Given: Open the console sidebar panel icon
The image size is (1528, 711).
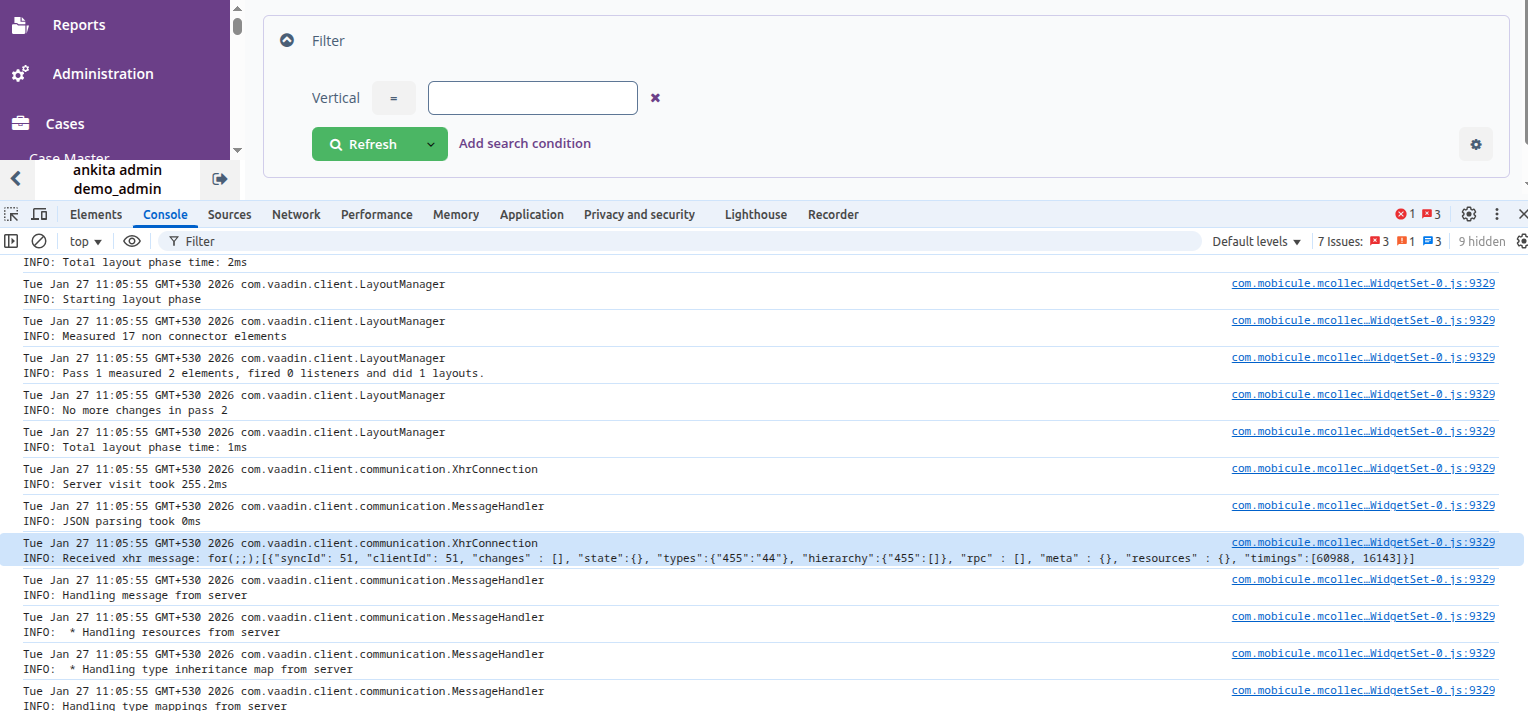Looking at the screenshot, I should pos(11,241).
